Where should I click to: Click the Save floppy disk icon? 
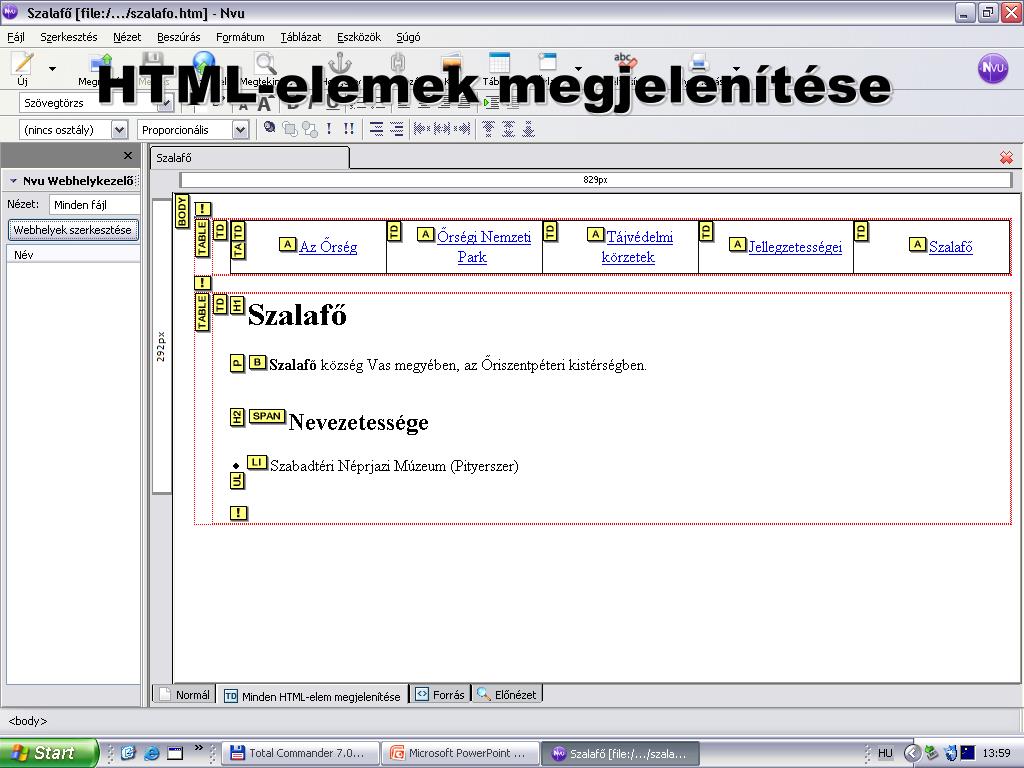point(153,63)
